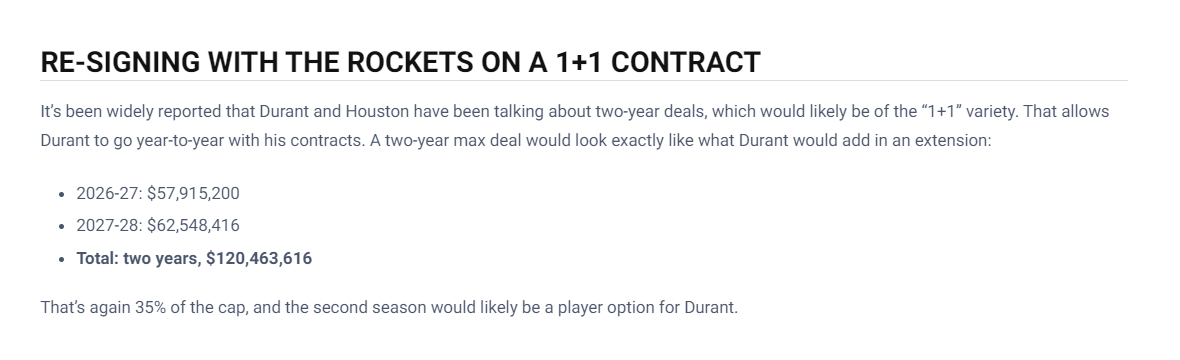Click the 2027-28 salary line item

[158, 226]
